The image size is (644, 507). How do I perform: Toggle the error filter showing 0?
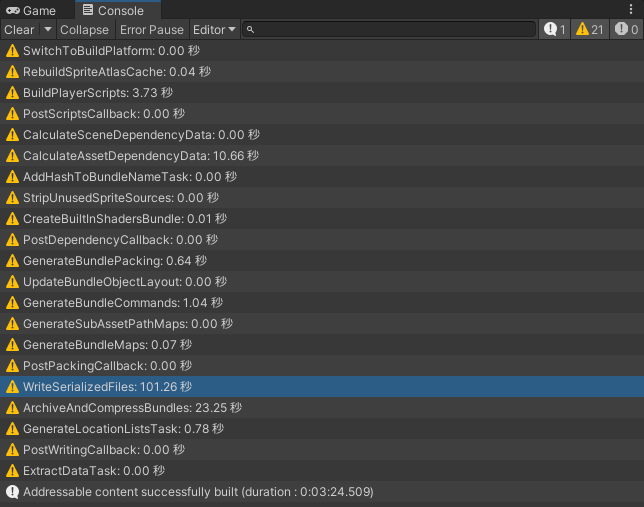pos(626,30)
